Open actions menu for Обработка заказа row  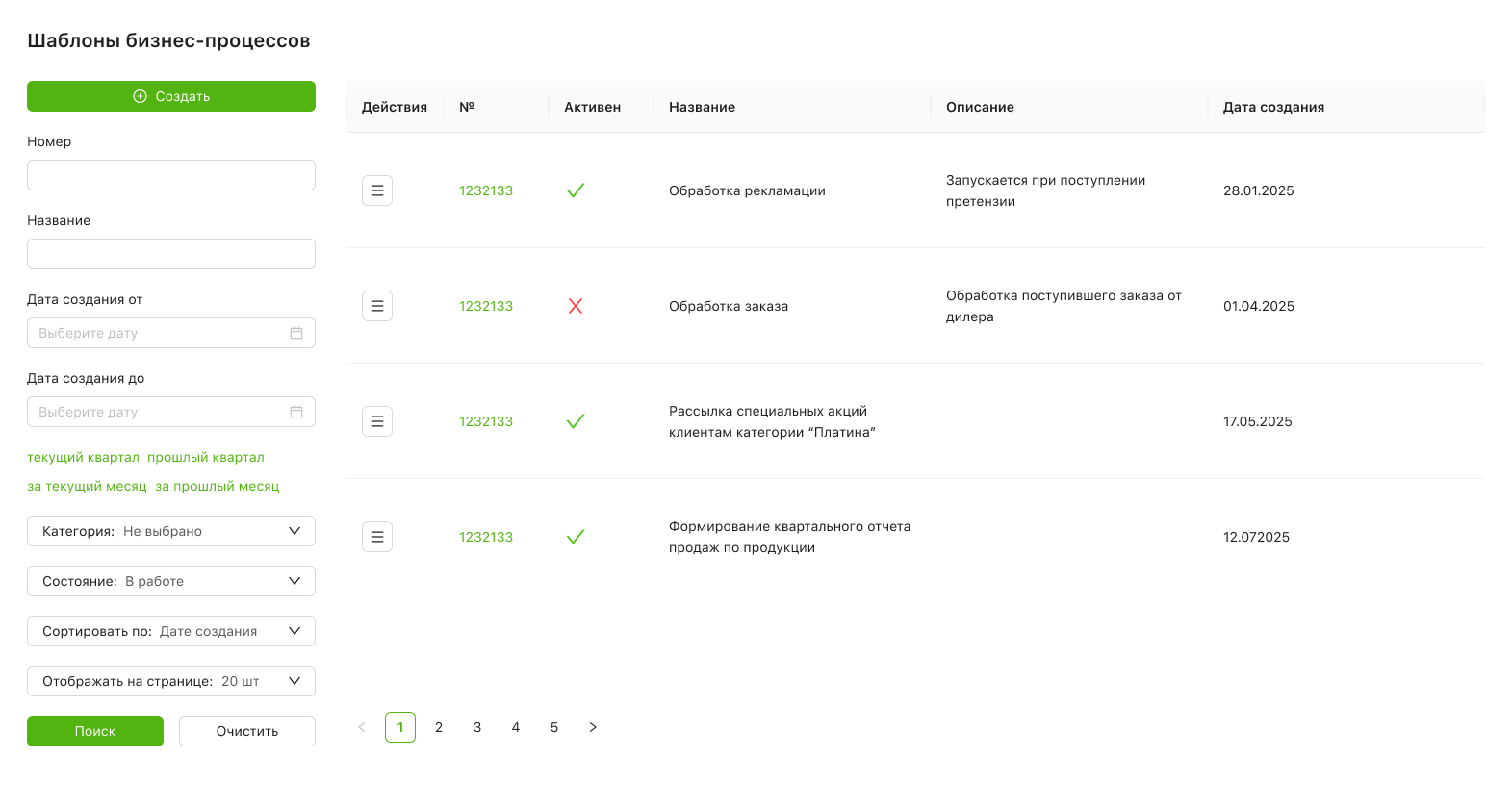(x=377, y=306)
